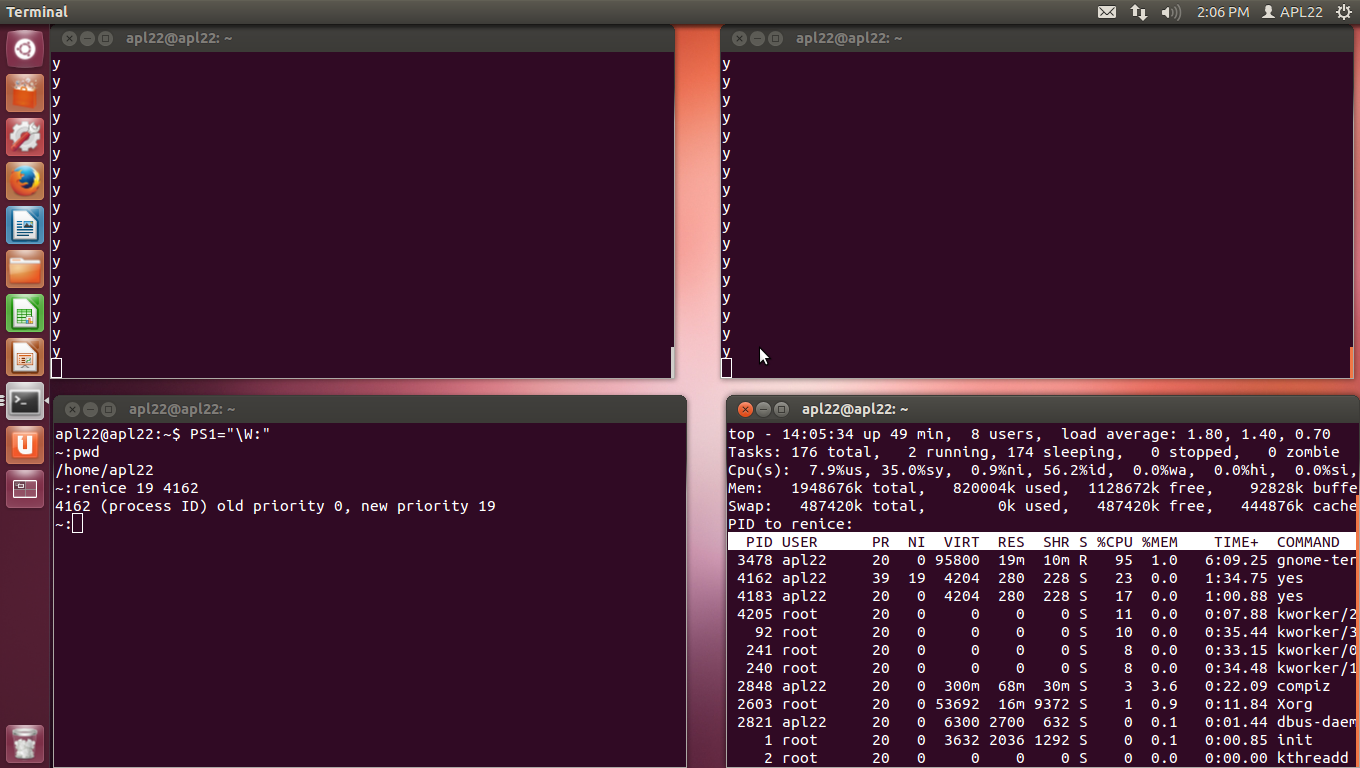Click the 'PID to renice:' prompt line
The image size is (1360, 768).
pos(790,524)
